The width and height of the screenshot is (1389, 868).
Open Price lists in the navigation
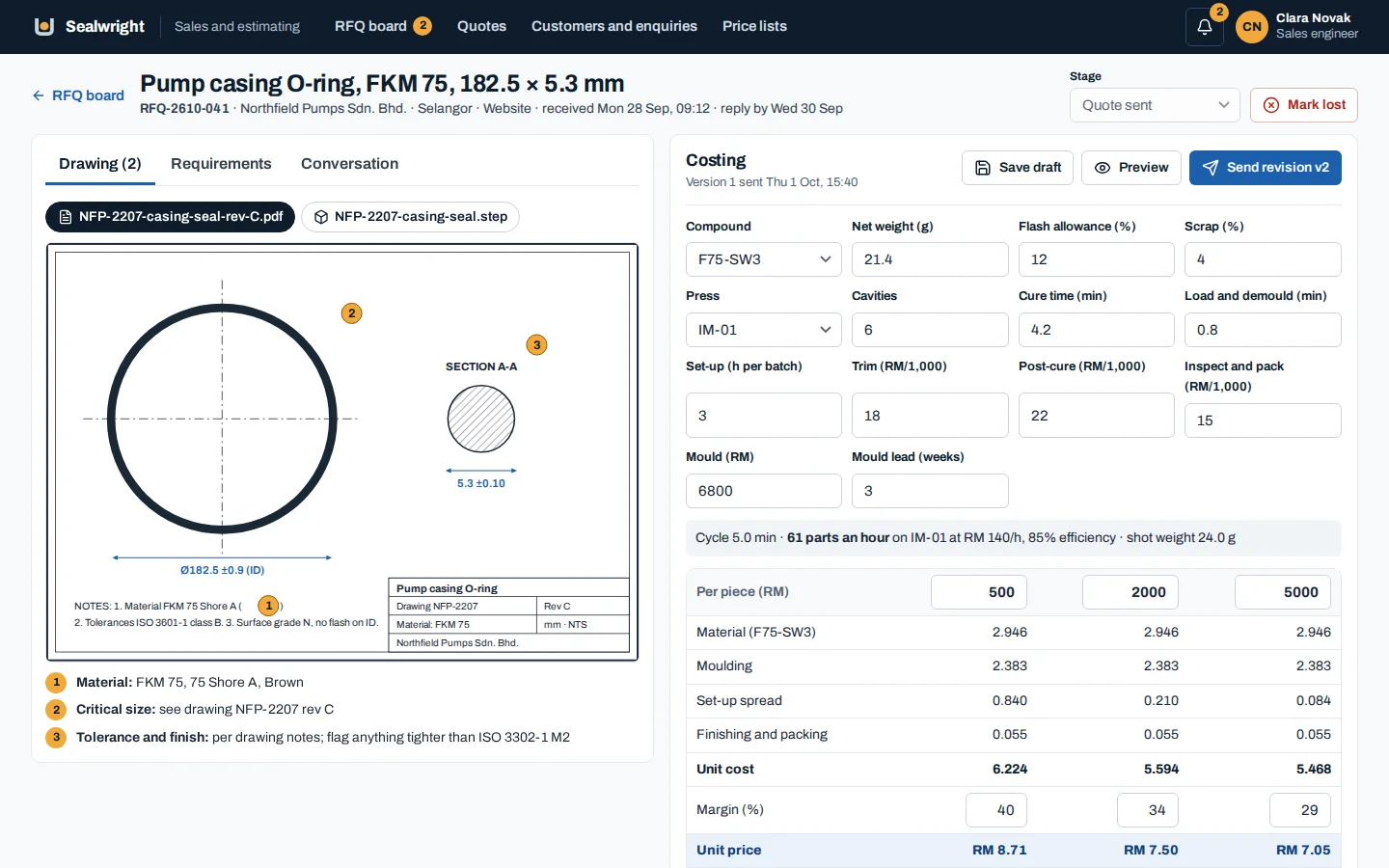click(754, 26)
